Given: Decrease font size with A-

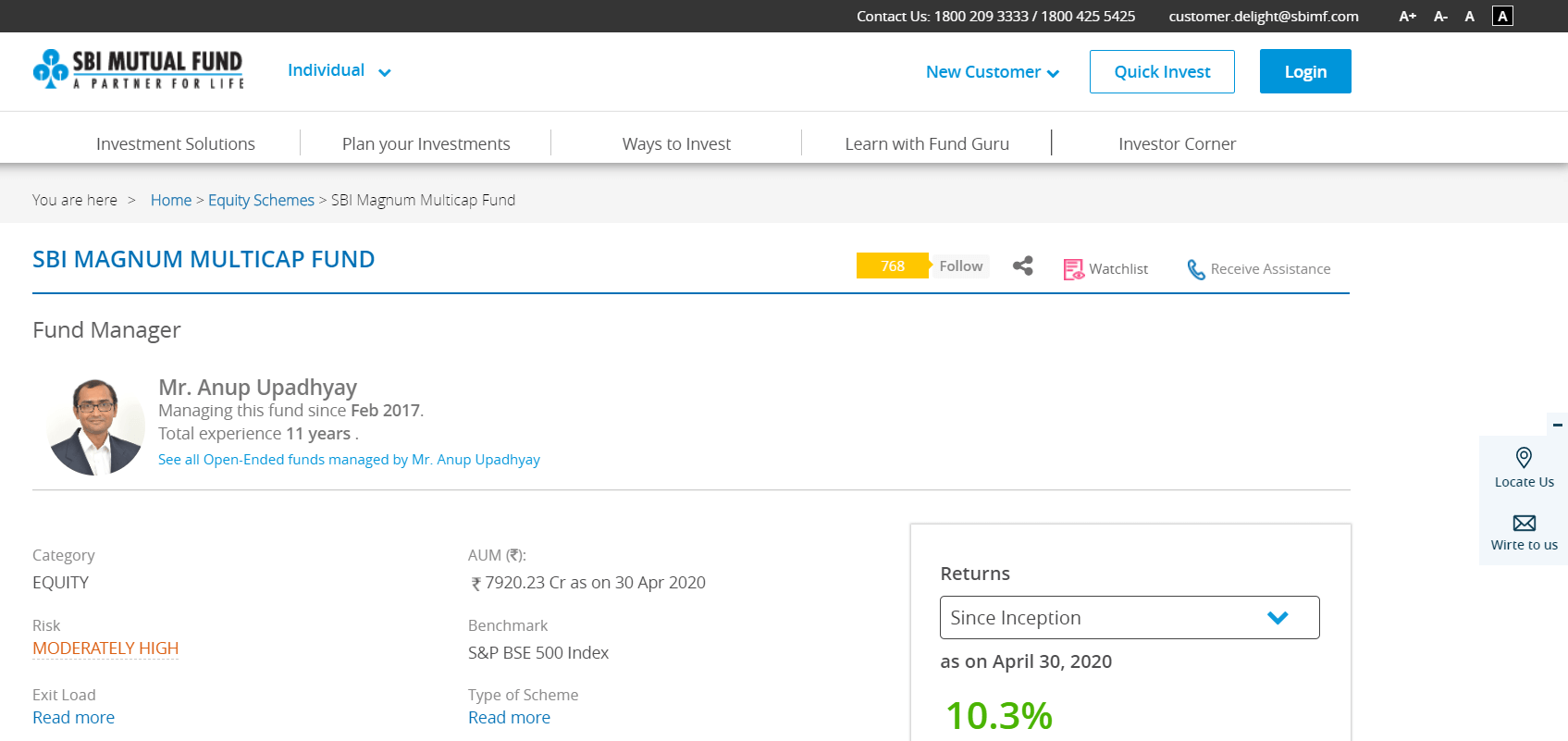Looking at the screenshot, I should click(x=1440, y=16).
